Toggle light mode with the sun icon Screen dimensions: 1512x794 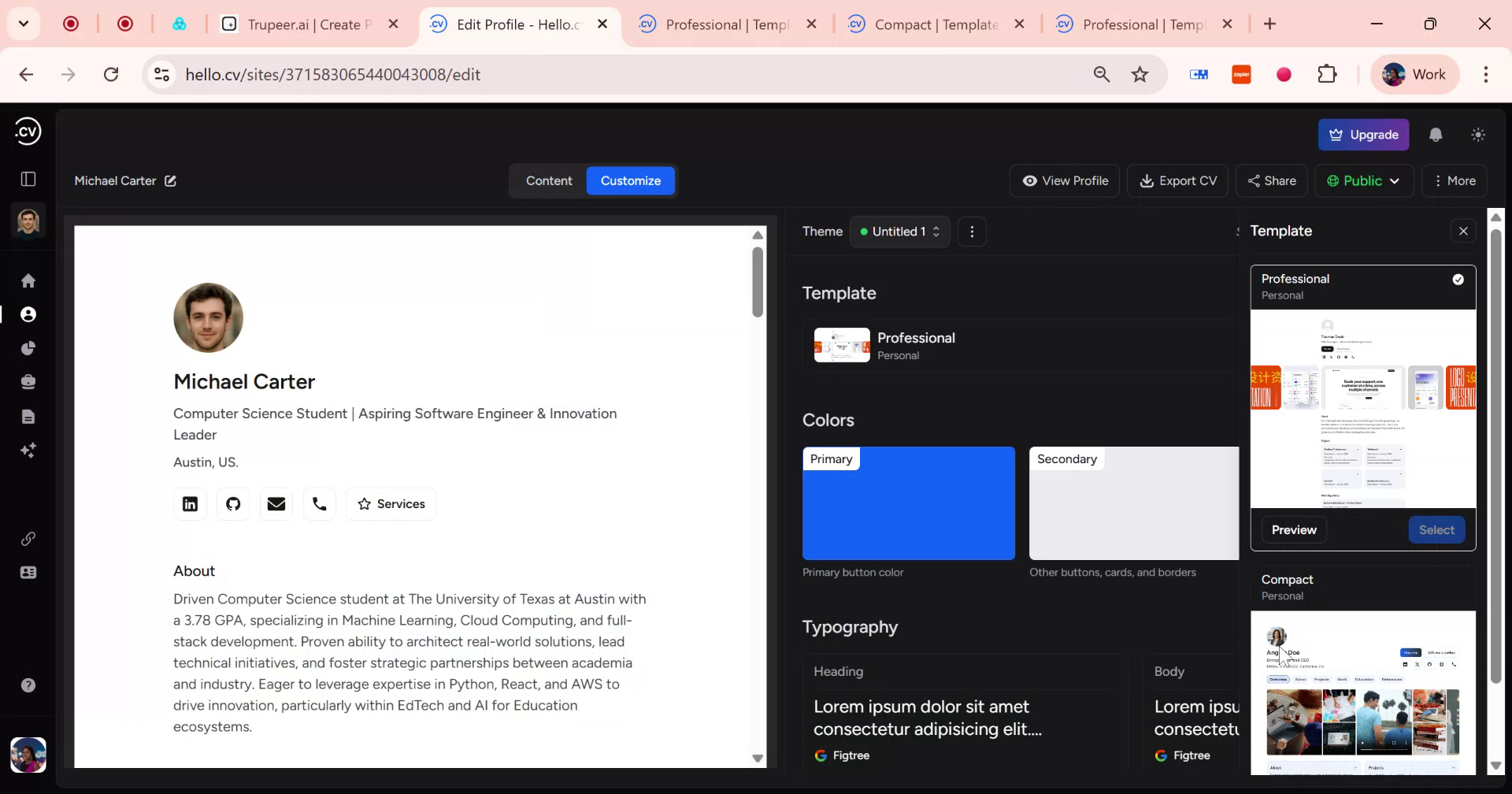(x=1478, y=135)
